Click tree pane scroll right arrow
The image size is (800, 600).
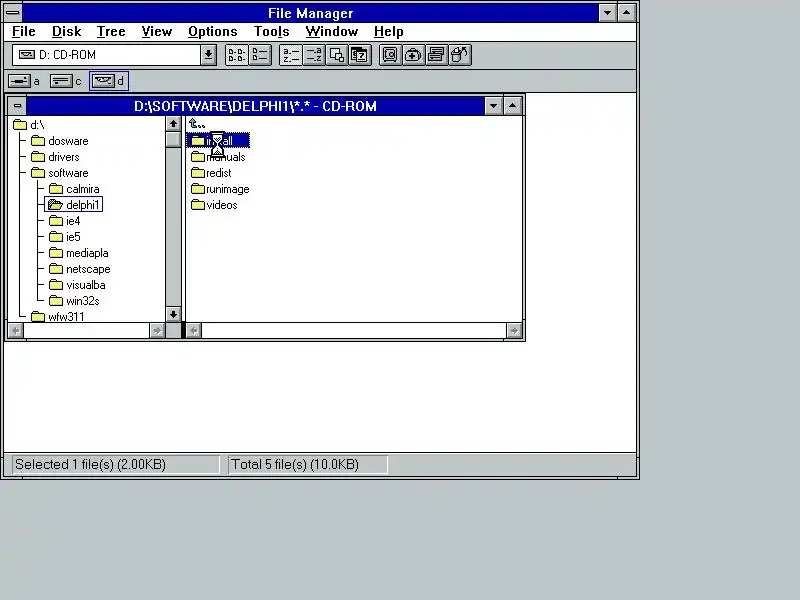tap(157, 331)
